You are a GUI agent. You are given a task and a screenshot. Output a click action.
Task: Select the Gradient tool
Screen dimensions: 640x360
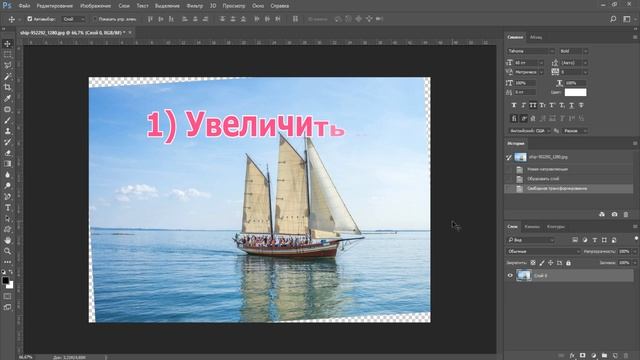(x=7, y=164)
